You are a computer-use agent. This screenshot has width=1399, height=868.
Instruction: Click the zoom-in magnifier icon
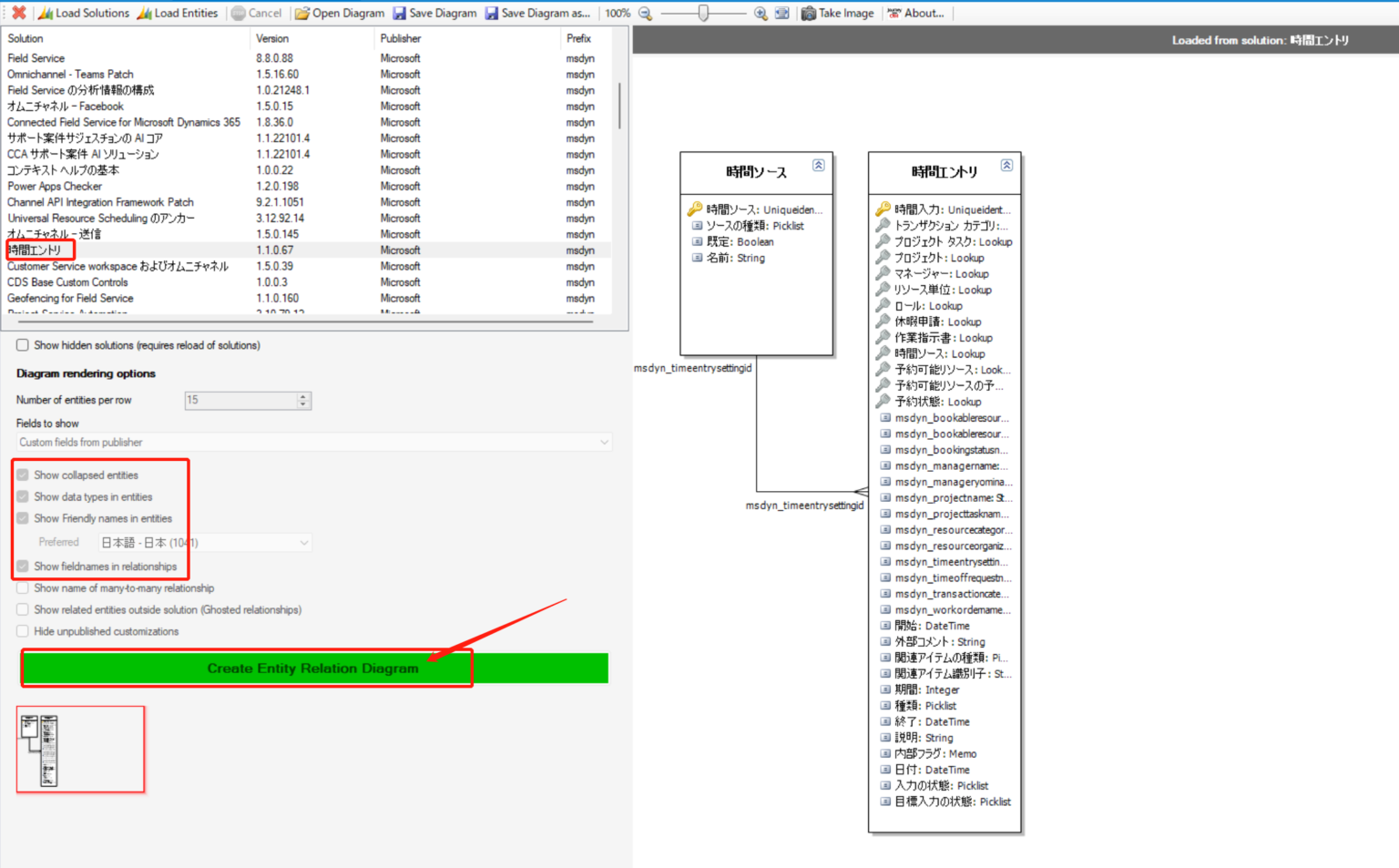759,13
